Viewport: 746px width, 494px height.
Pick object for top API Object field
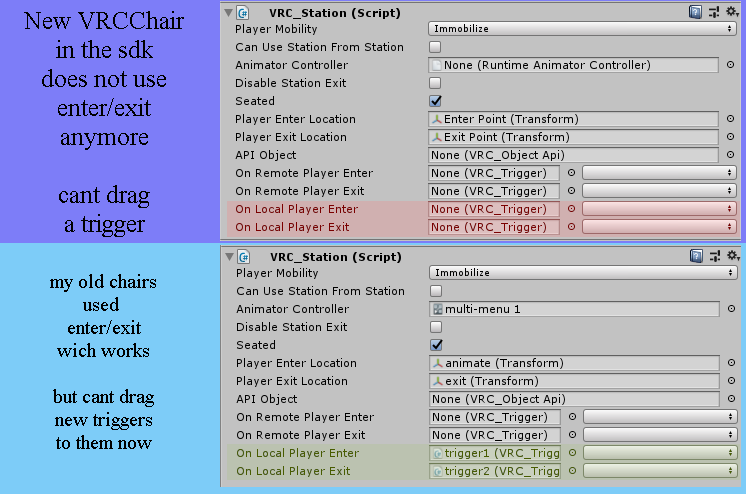point(730,155)
